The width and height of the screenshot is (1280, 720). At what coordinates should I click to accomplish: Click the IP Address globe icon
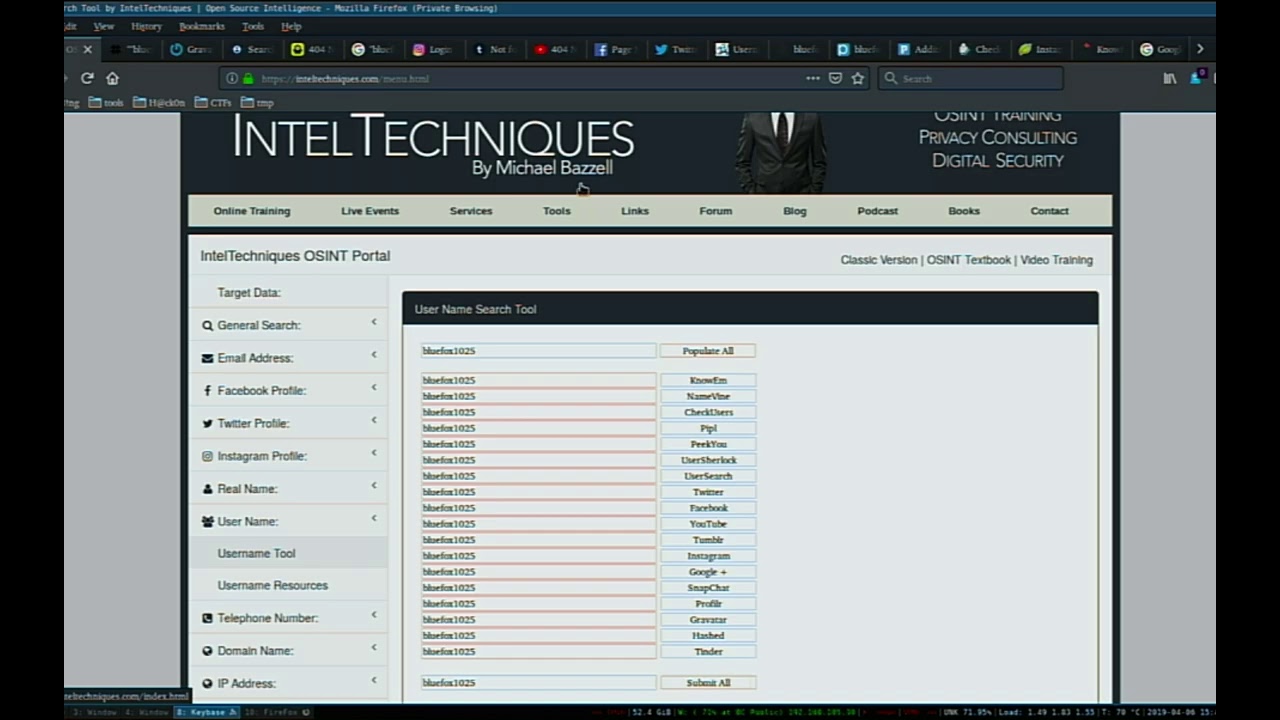pos(207,684)
